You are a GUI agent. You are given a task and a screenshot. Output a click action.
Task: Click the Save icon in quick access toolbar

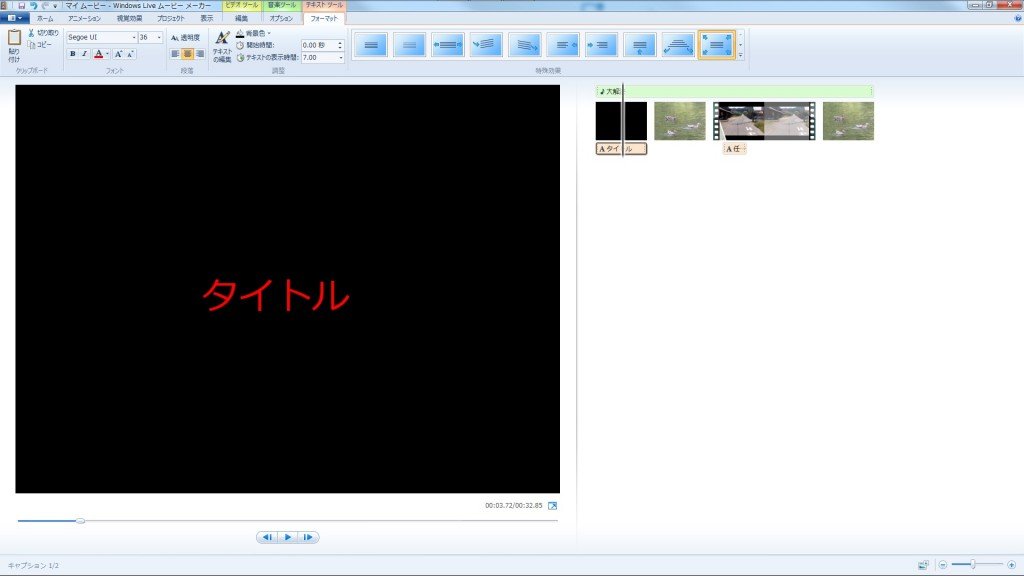(x=22, y=5)
